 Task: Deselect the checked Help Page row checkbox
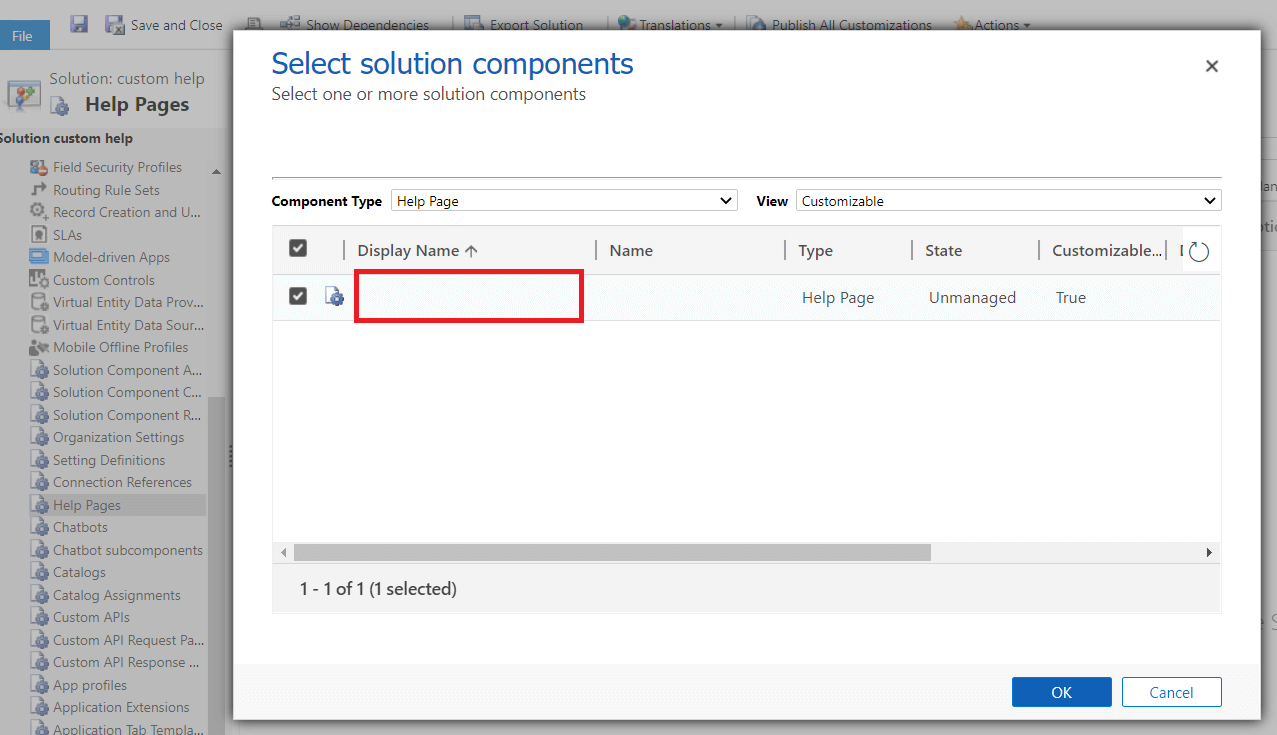pos(297,296)
